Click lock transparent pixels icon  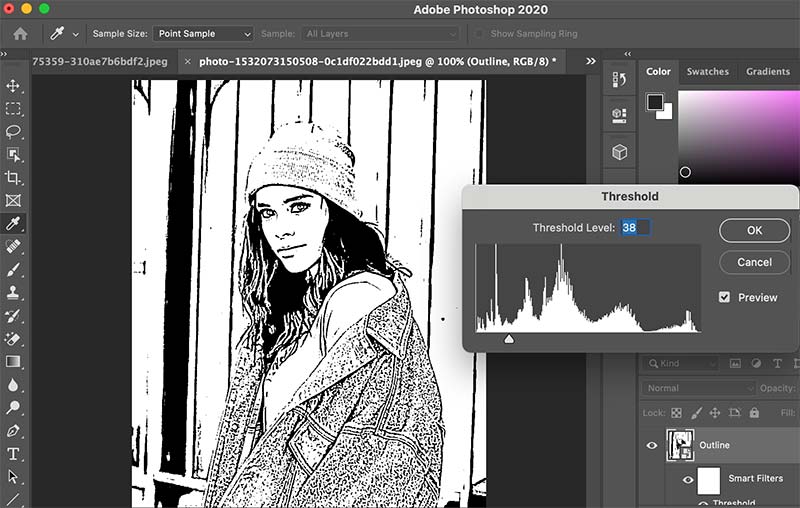point(677,413)
